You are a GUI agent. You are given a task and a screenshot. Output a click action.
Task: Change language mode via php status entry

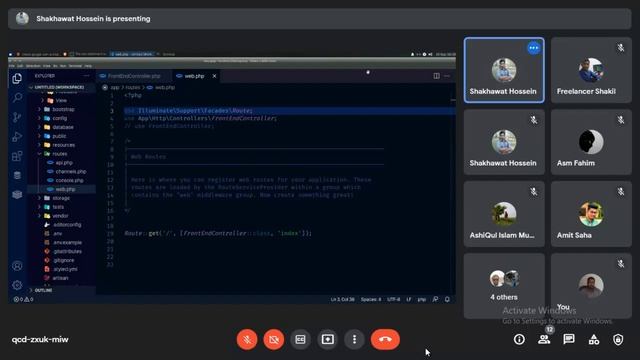[x=422, y=299]
